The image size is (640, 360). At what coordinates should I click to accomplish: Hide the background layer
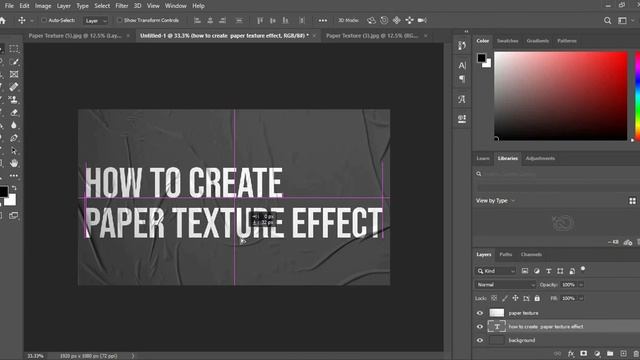(480, 340)
